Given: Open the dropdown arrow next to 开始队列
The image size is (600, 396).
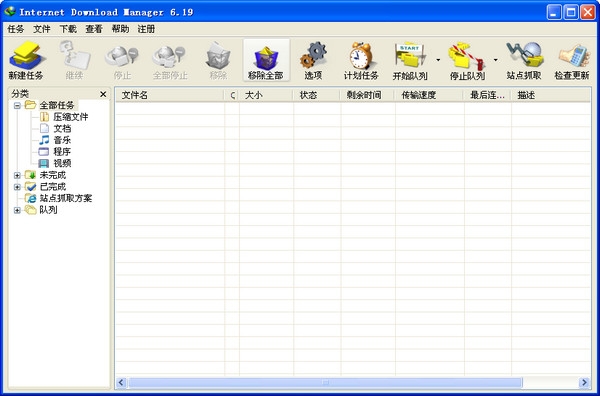Looking at the screenshot, I should coord(438,60).
